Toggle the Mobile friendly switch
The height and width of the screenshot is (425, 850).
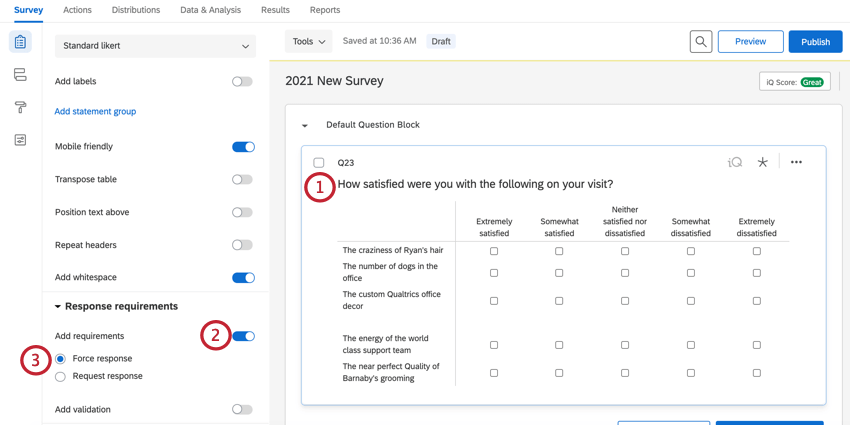tap(243, 147)
